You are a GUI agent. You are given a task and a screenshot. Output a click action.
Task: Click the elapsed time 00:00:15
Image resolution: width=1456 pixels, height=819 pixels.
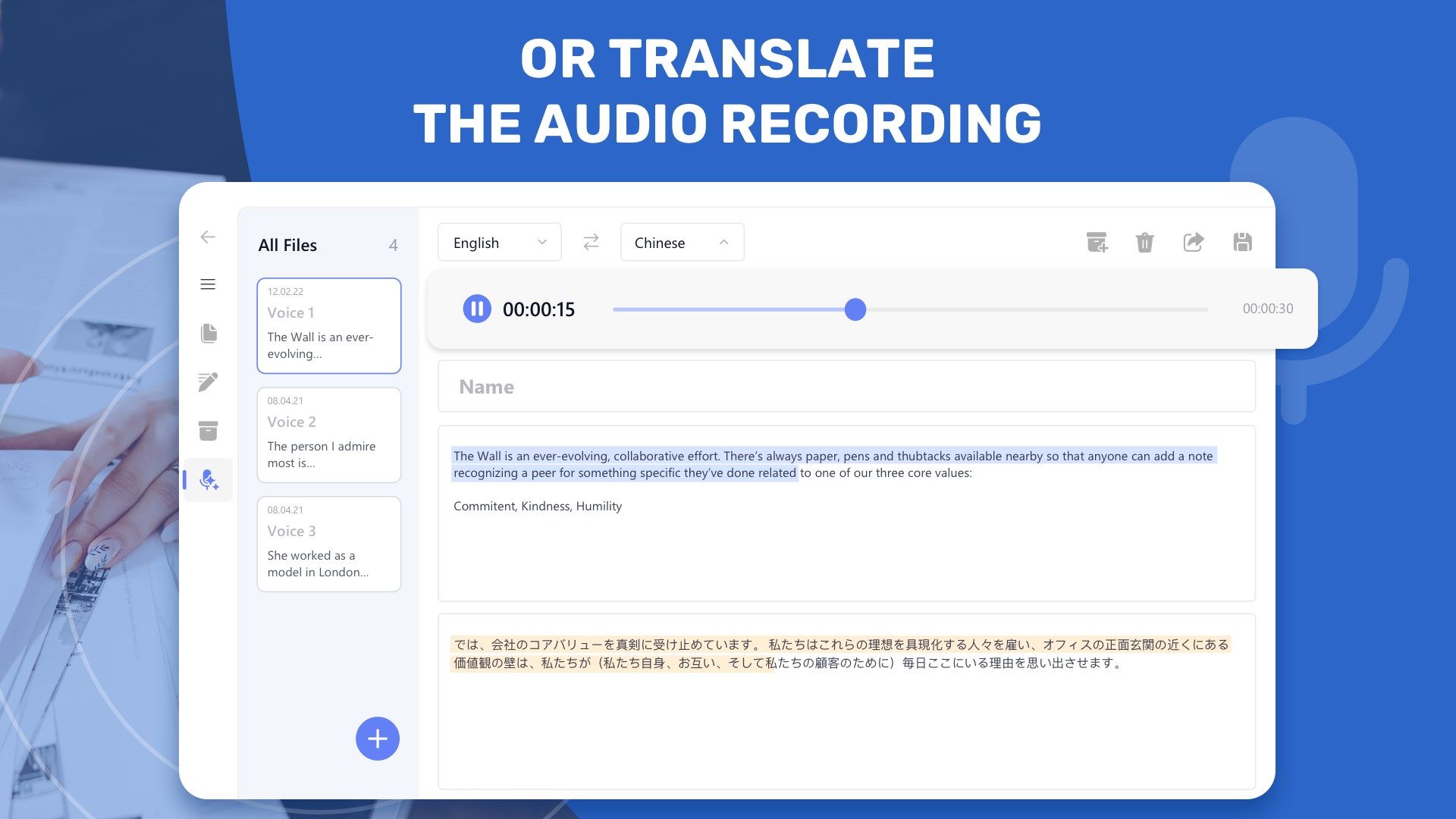(x=538, y=309)
